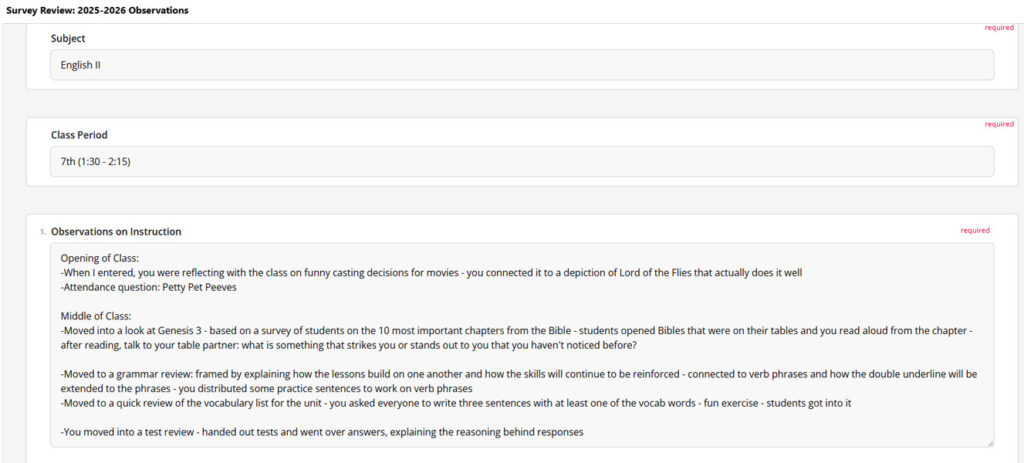
Task: Click the required marker for Class Period
Action: [999, 124]
